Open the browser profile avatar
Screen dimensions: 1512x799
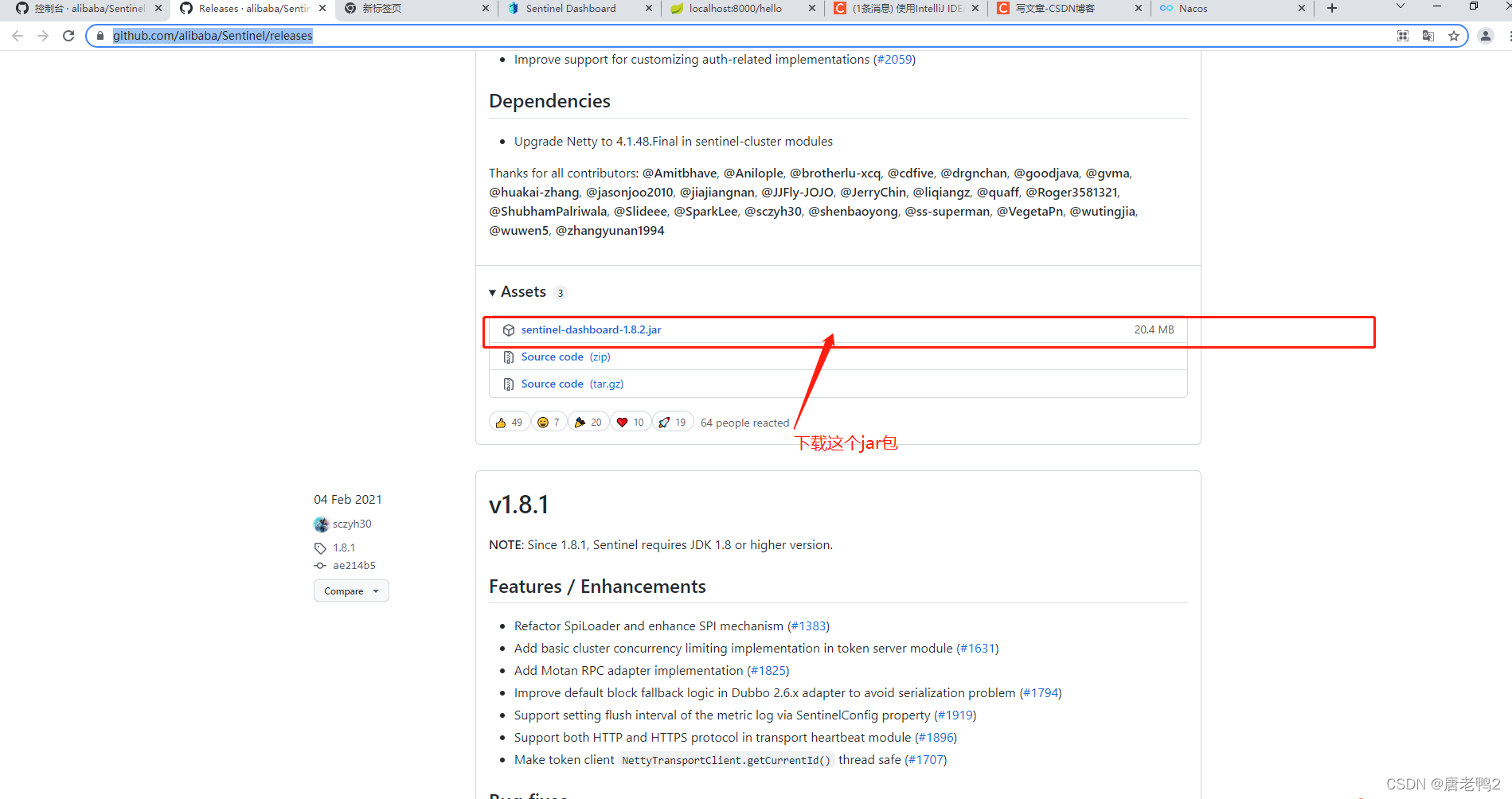1486,36
